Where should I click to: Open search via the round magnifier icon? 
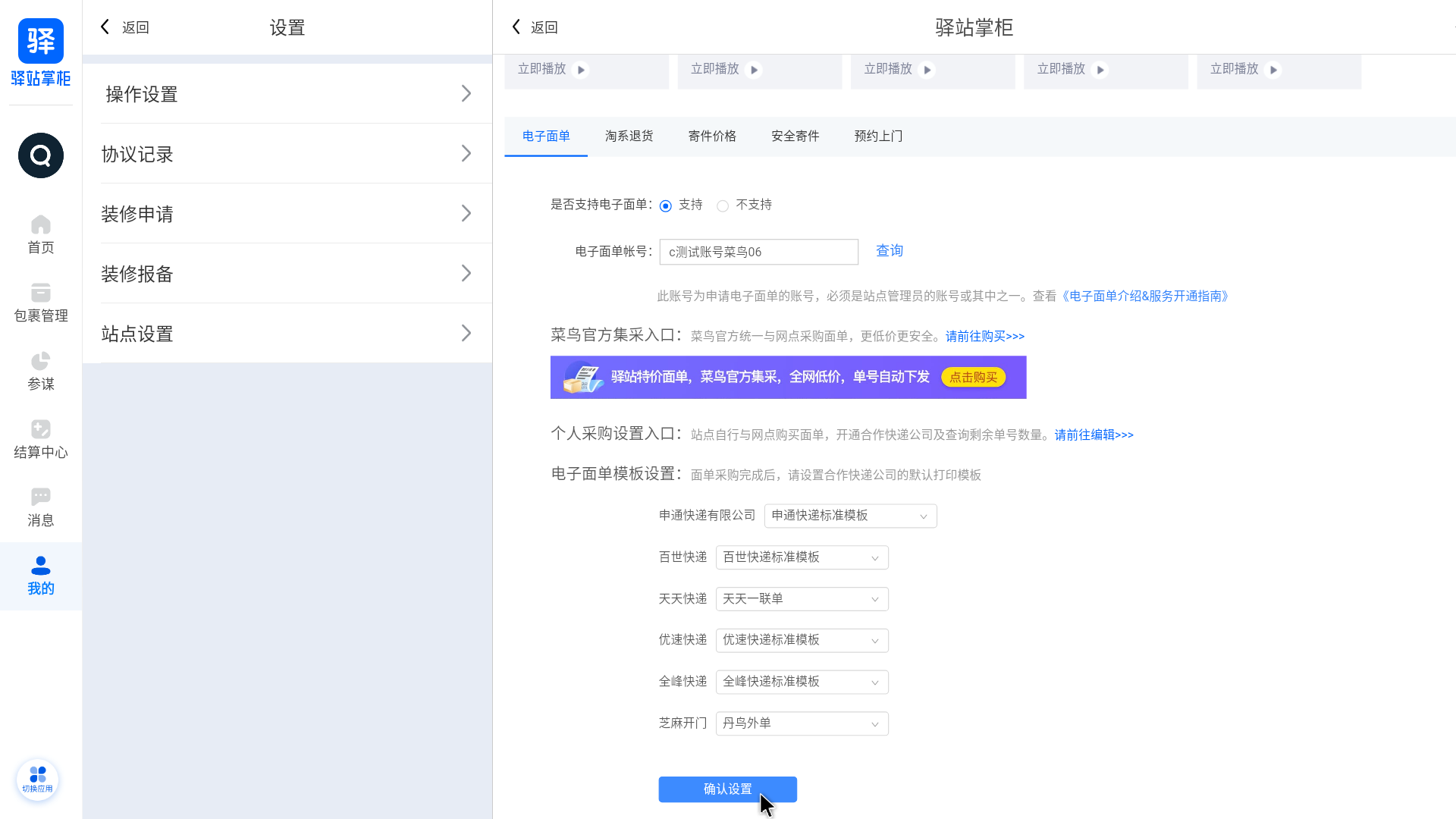(x=41, y=155)
